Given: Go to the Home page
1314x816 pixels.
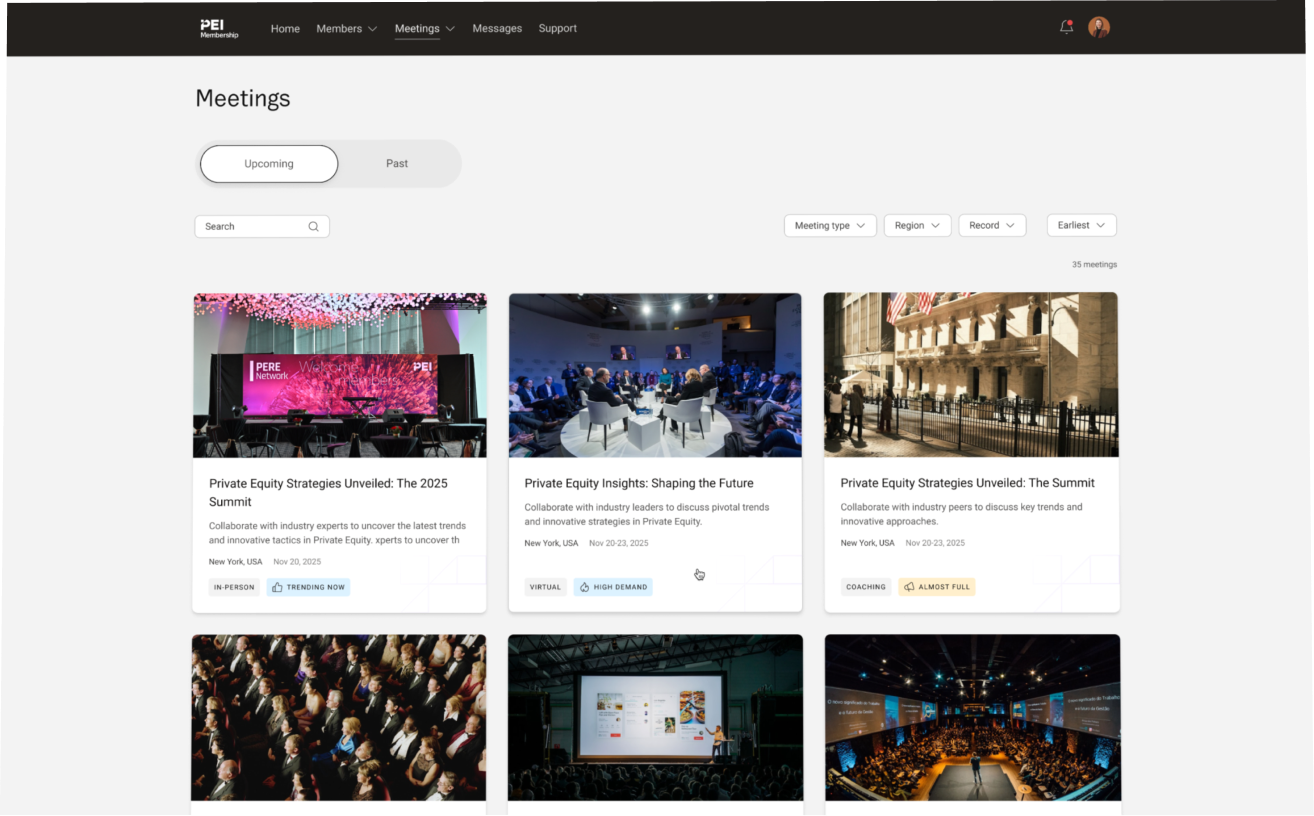Looking at the screenshot, I should 285,29.
